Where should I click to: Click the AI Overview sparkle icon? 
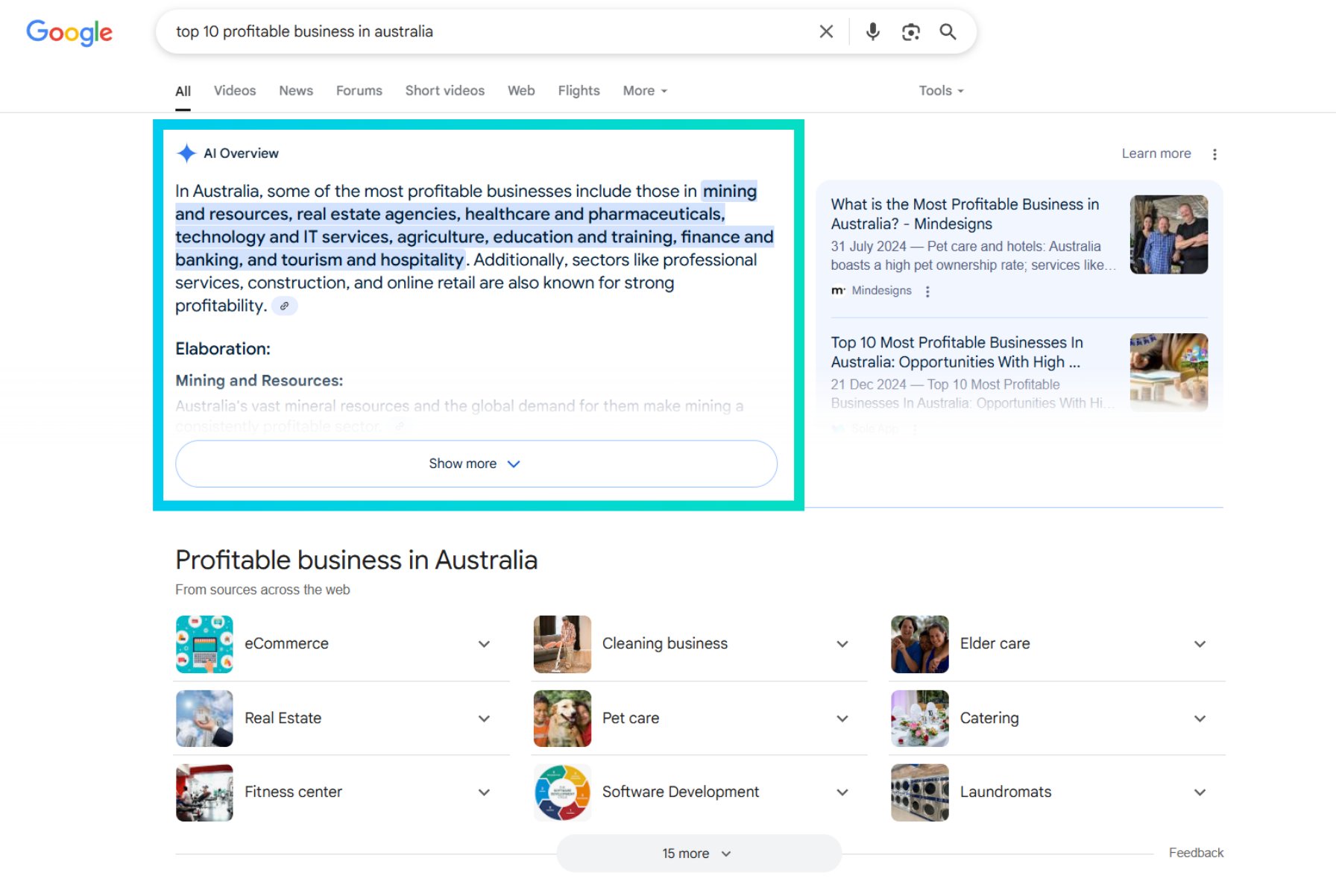tap(186, 153)
